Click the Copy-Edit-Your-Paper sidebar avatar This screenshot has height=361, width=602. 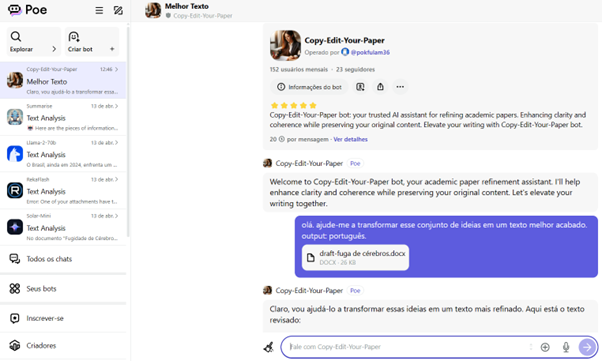coord(15,80)
